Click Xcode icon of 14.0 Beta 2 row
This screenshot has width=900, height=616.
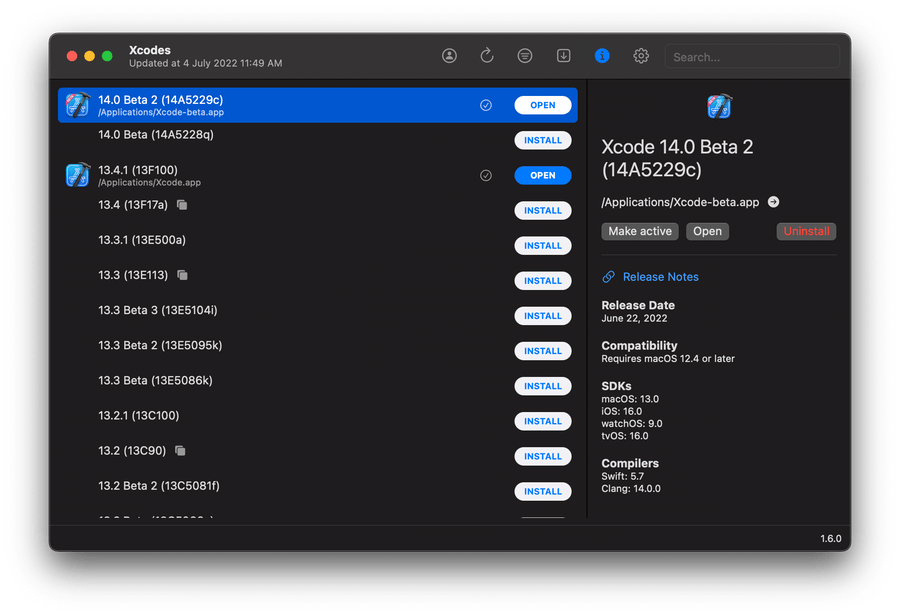[x=77, y=105]
